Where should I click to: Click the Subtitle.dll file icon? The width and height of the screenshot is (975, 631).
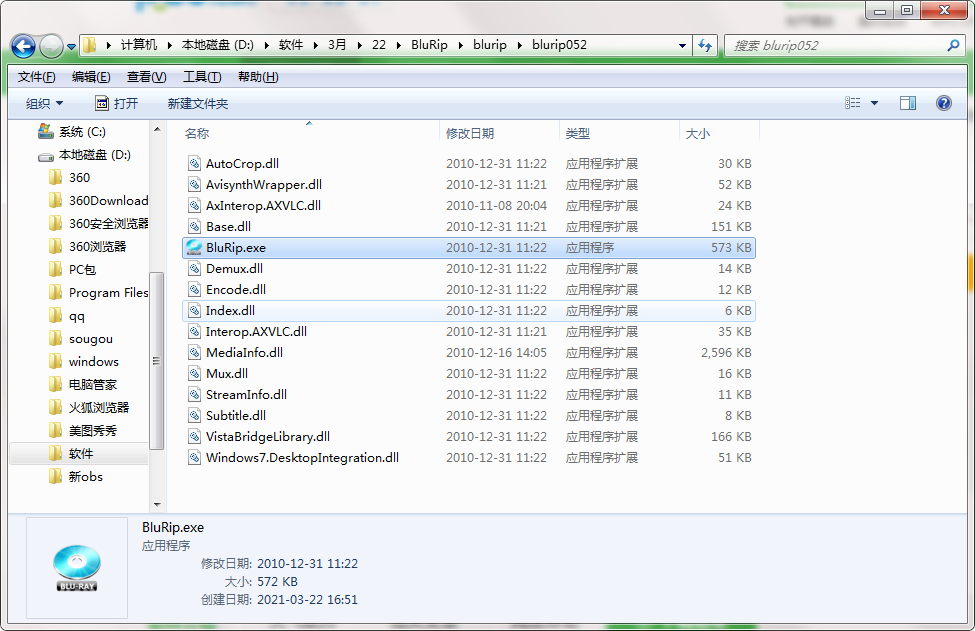195,416
